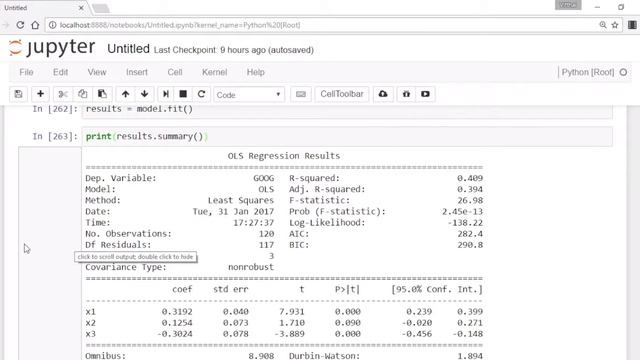Screen dimensions: 640x360
Task: Open the Edit menu
Action: tap(60, 72)
